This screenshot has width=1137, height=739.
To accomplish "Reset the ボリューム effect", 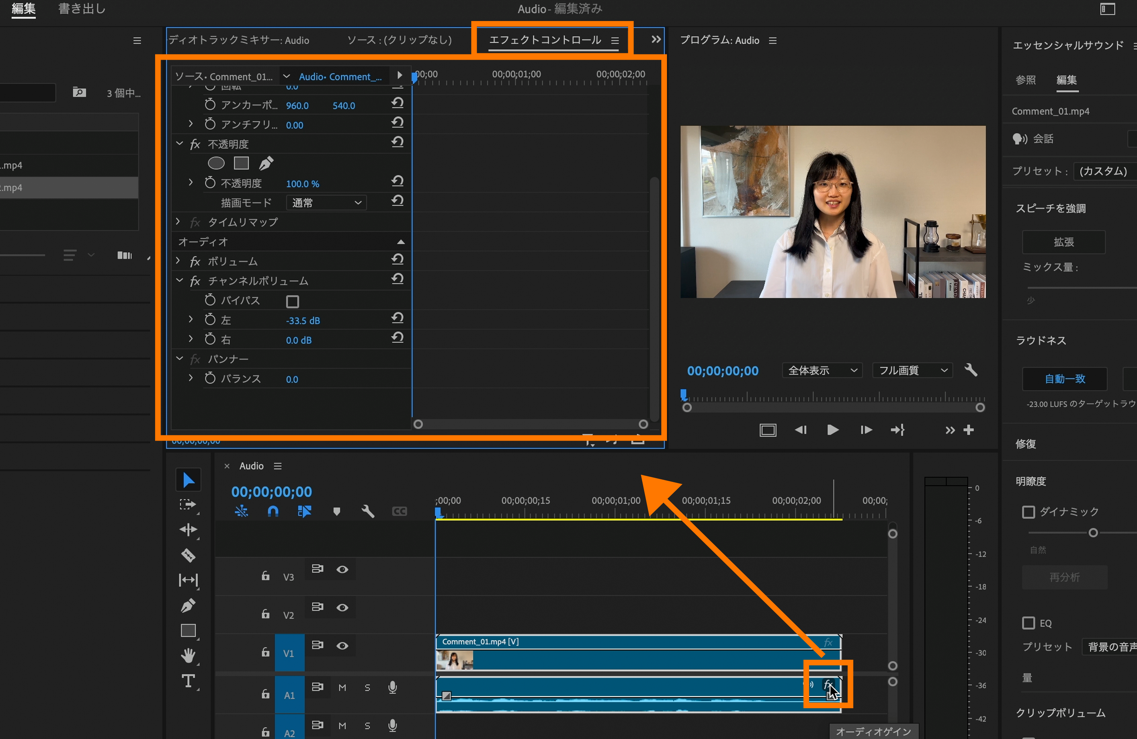I will coord(397,260).
